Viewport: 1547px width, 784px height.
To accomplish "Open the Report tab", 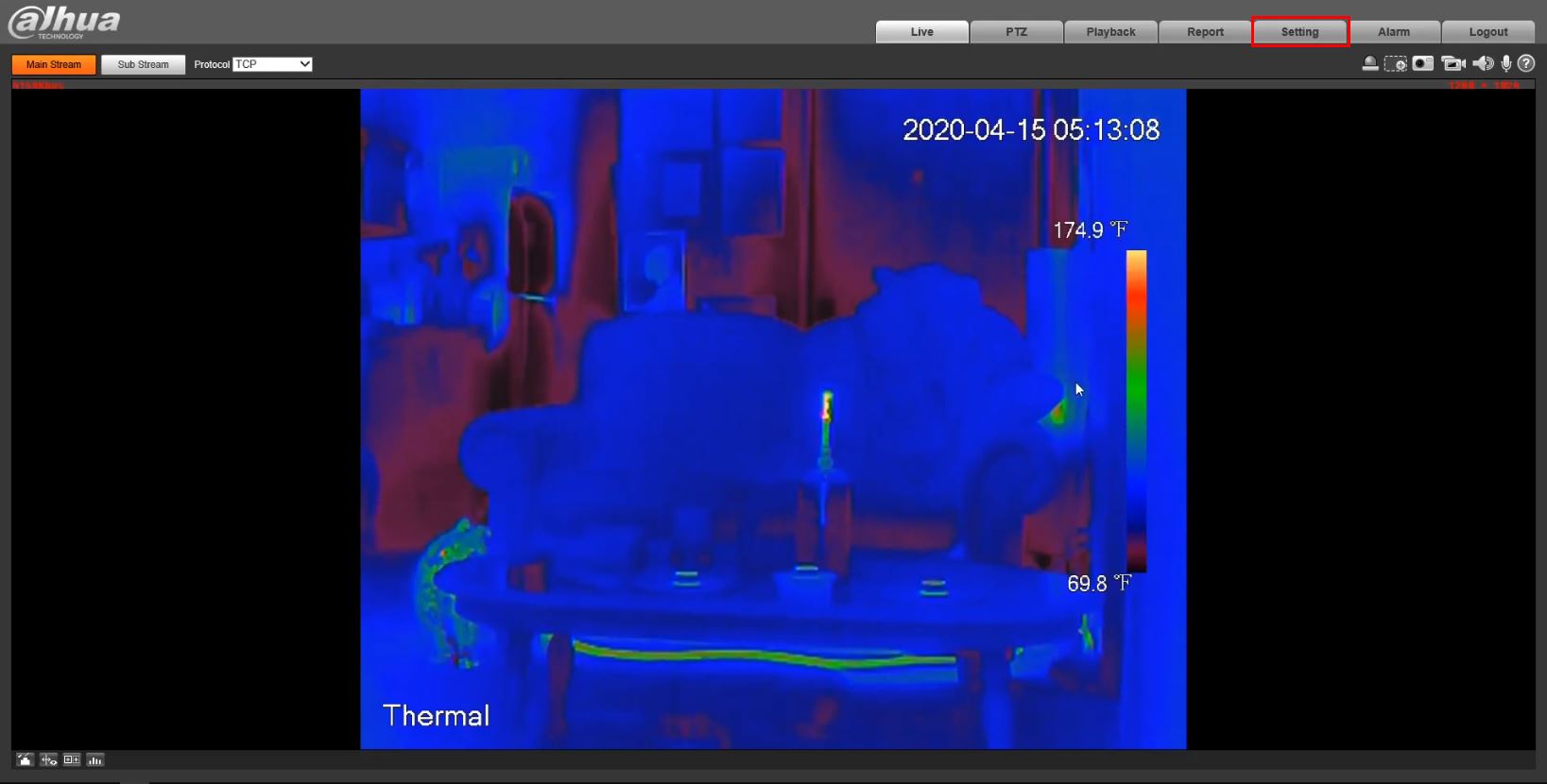I will [1206, 32].
